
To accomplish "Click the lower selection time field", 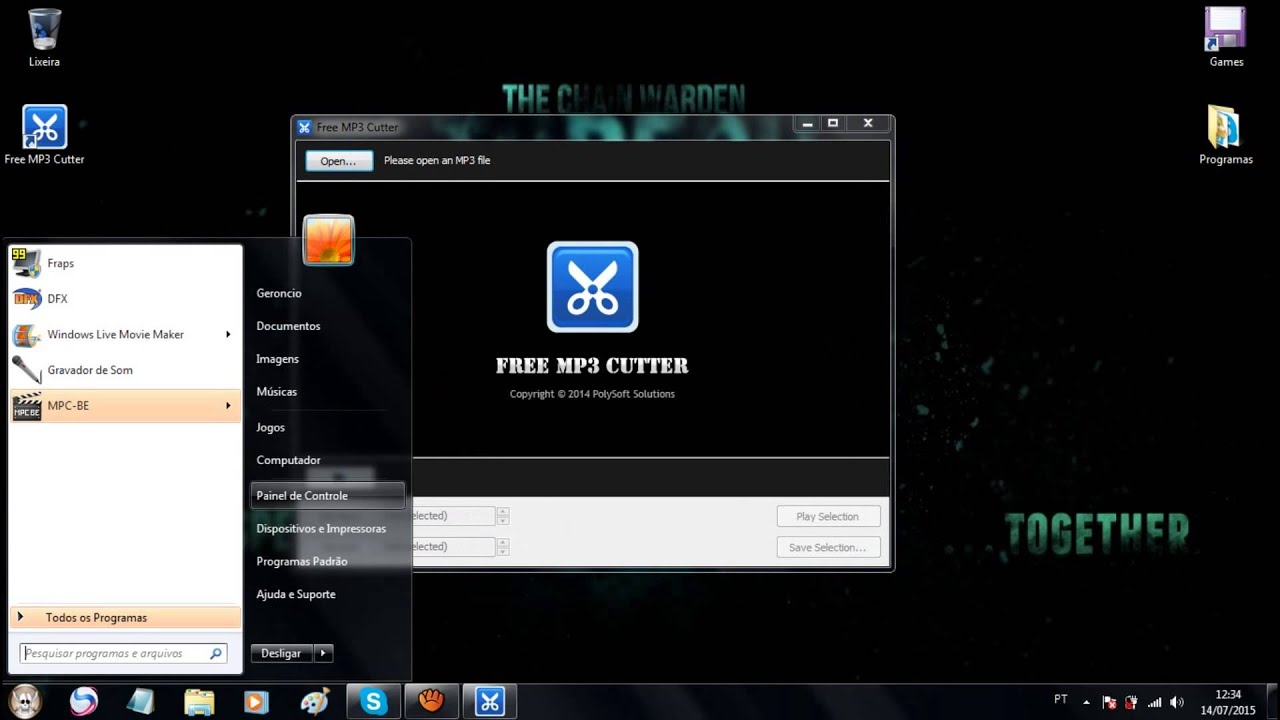I will click(x=453, y=547).
